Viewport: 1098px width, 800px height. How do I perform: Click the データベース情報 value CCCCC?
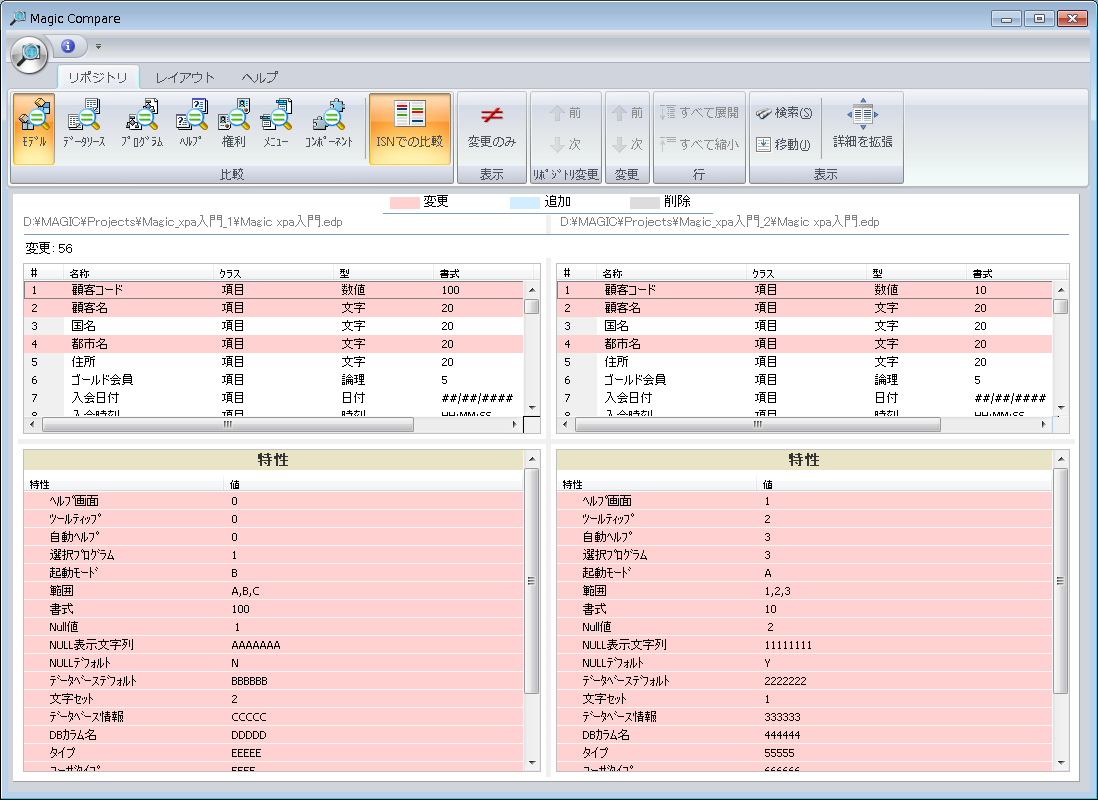tap(249, 717)
